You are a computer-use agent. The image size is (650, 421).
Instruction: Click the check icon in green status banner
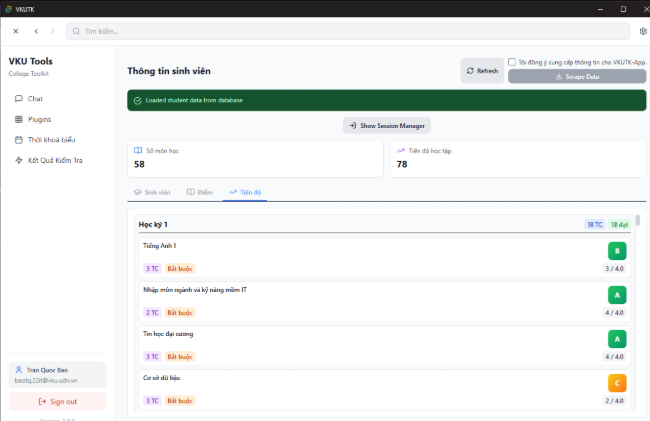(x=138, y=100)
